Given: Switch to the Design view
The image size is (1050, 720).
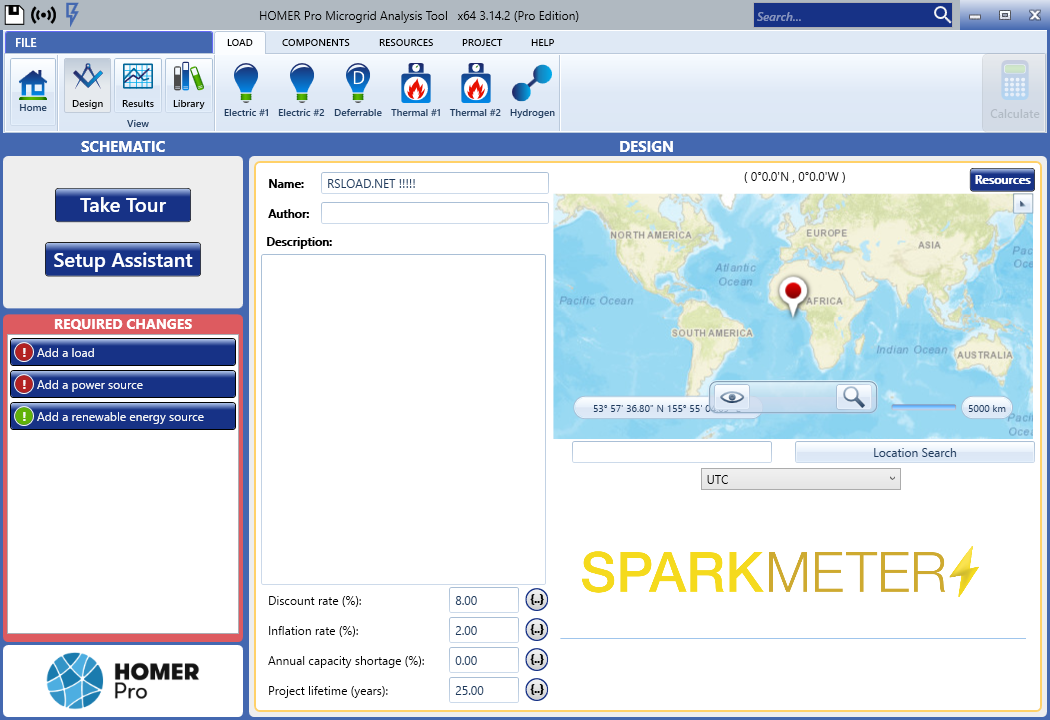Looking at the screenshot, I should pos(88,85).
